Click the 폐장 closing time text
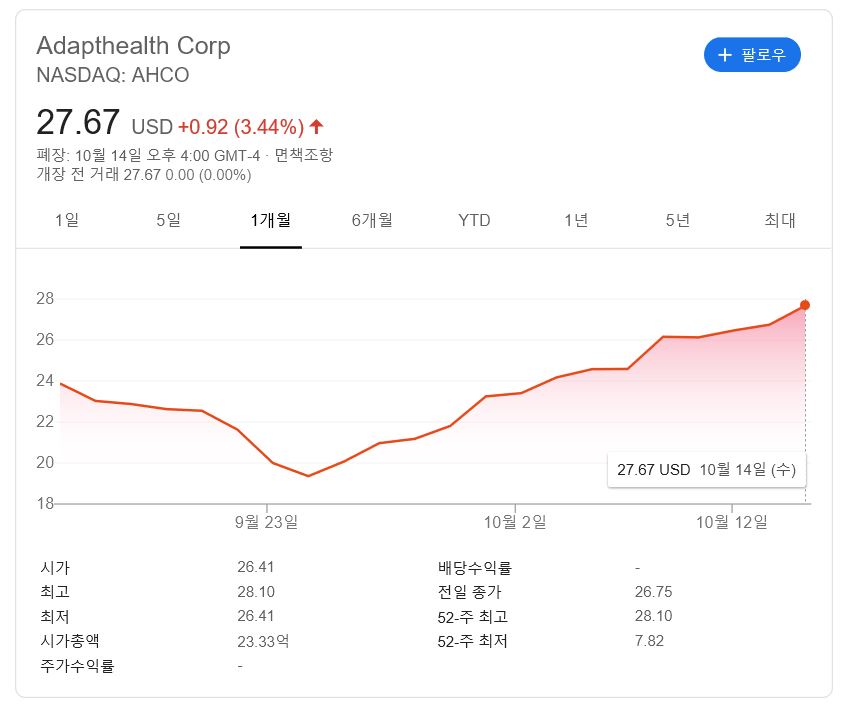Screen dimensions: 847x707 pyautogui.click(x=148, y=156)
